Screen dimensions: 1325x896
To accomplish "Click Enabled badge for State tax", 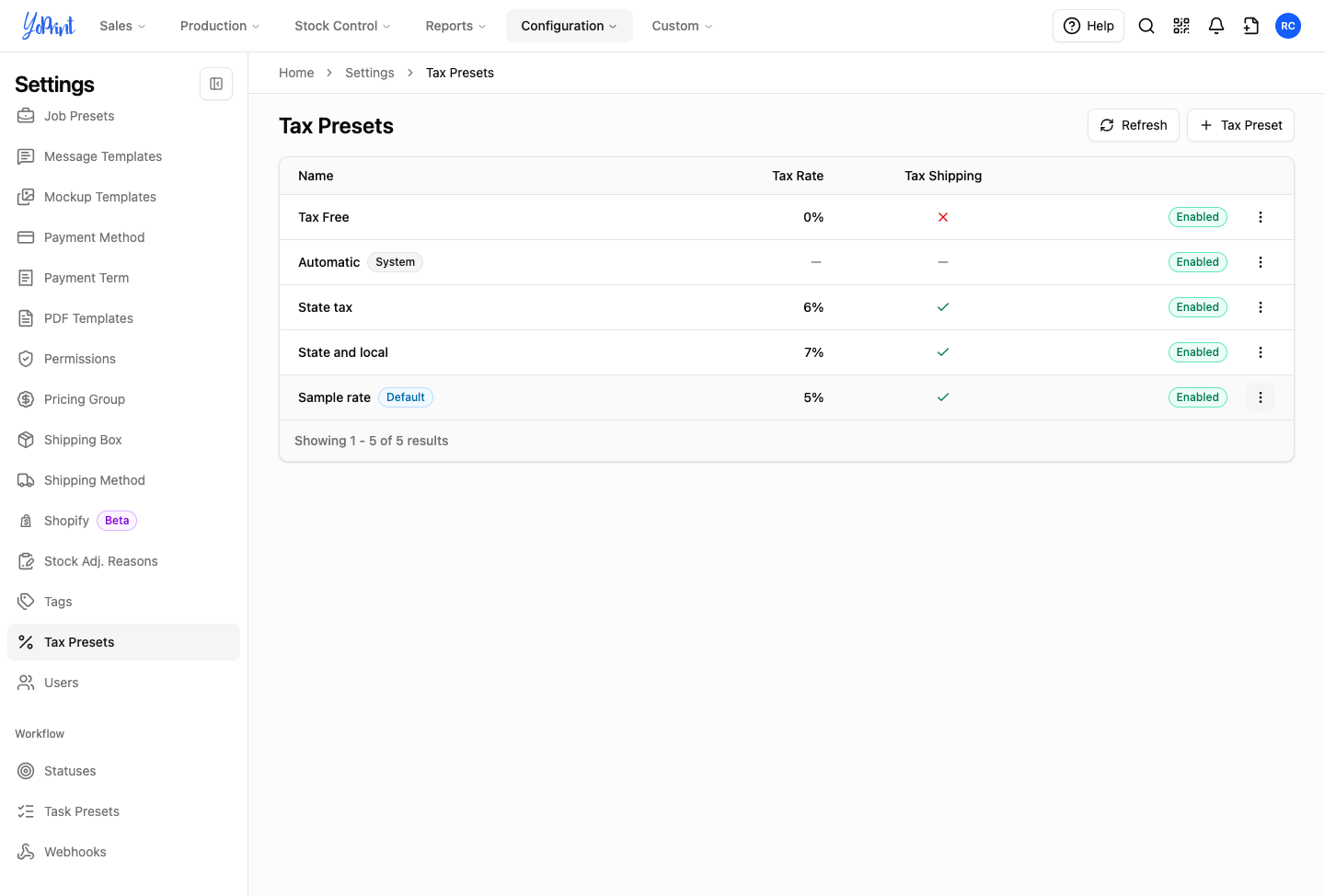I will pos(1198,307).
